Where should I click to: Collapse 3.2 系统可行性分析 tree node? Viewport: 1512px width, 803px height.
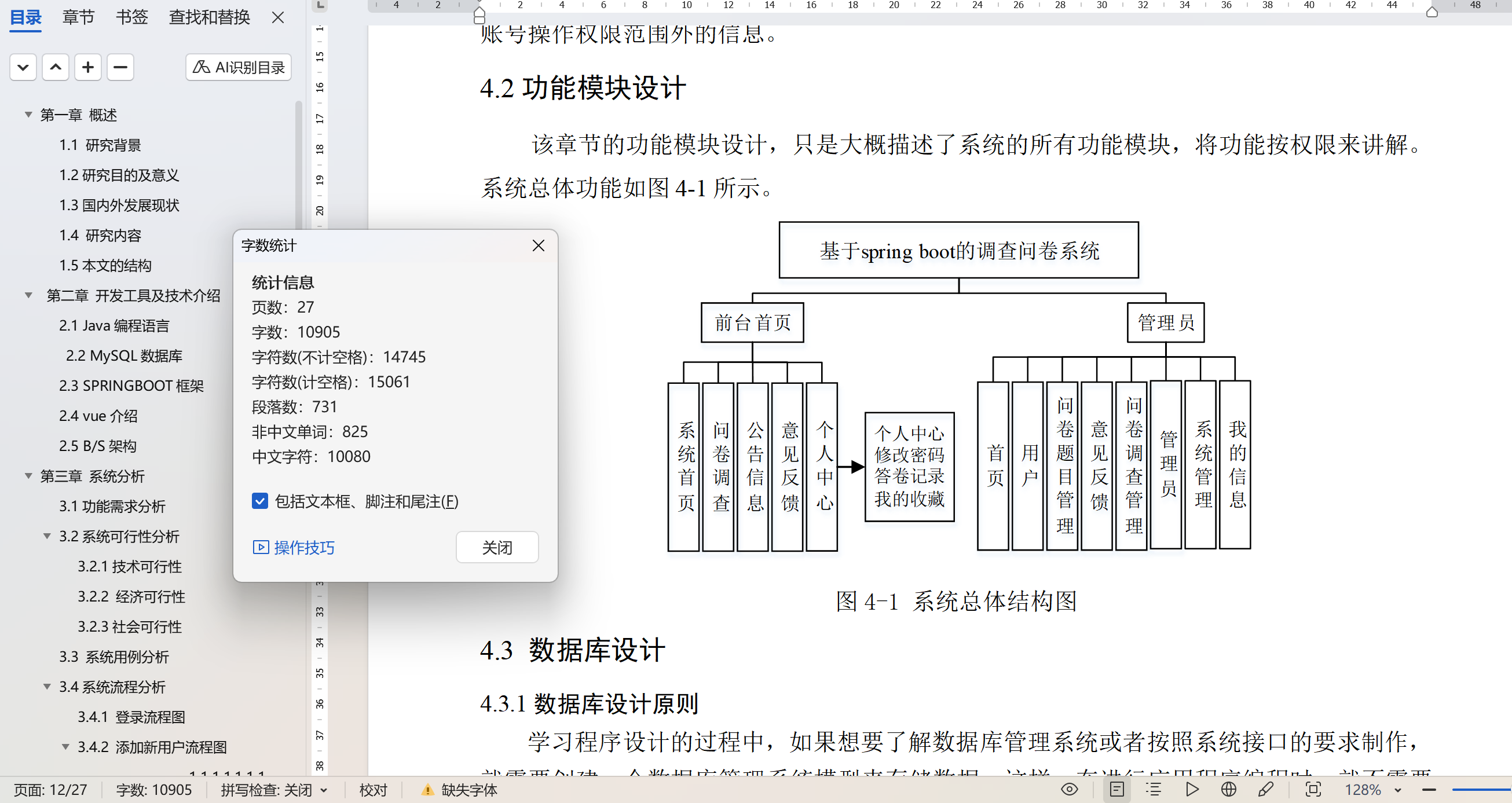pos(47,536)
